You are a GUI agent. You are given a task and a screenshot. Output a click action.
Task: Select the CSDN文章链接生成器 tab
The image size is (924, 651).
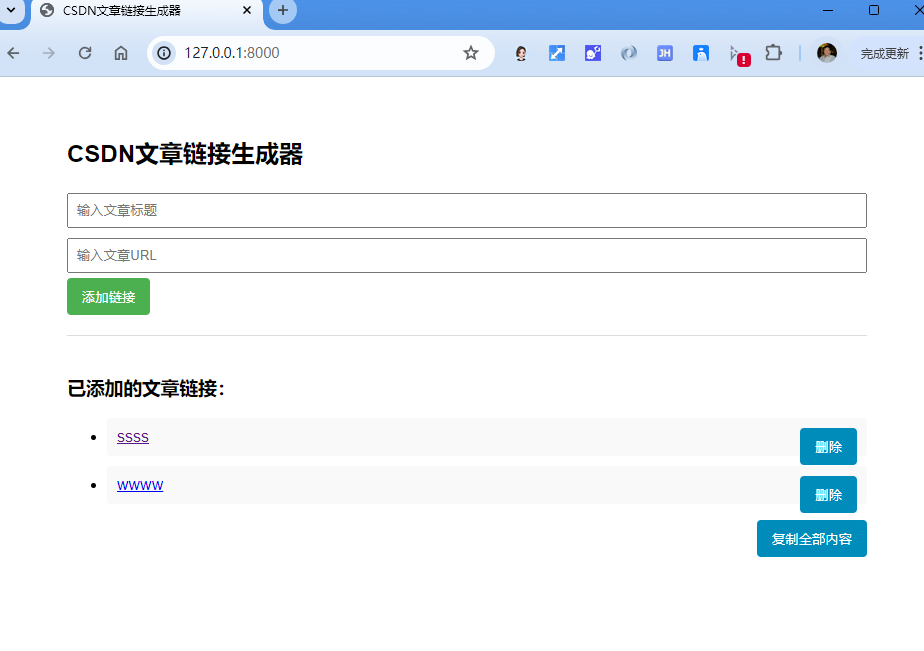click(147, 11)
